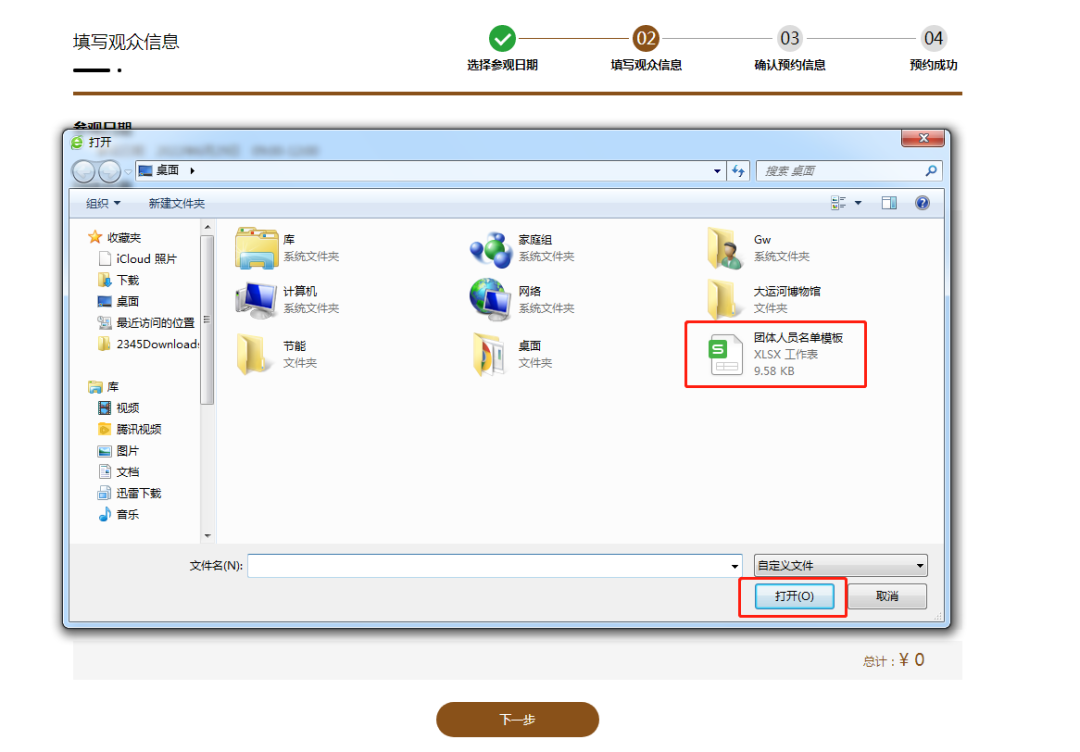Image resolution: width=1080 pixels, height=752 pixels.
Task: Select 桌面 in the navigation pane
Action: (118, 302)
